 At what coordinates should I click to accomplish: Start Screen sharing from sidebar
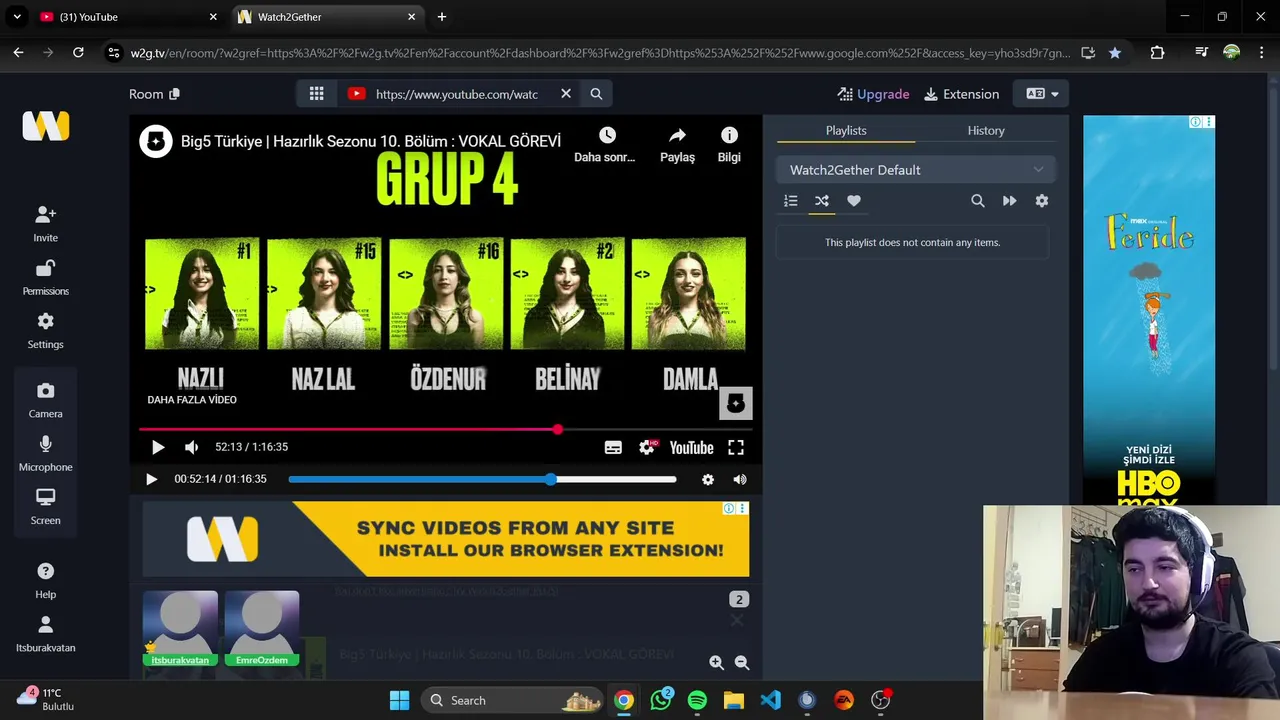point(45,506)
